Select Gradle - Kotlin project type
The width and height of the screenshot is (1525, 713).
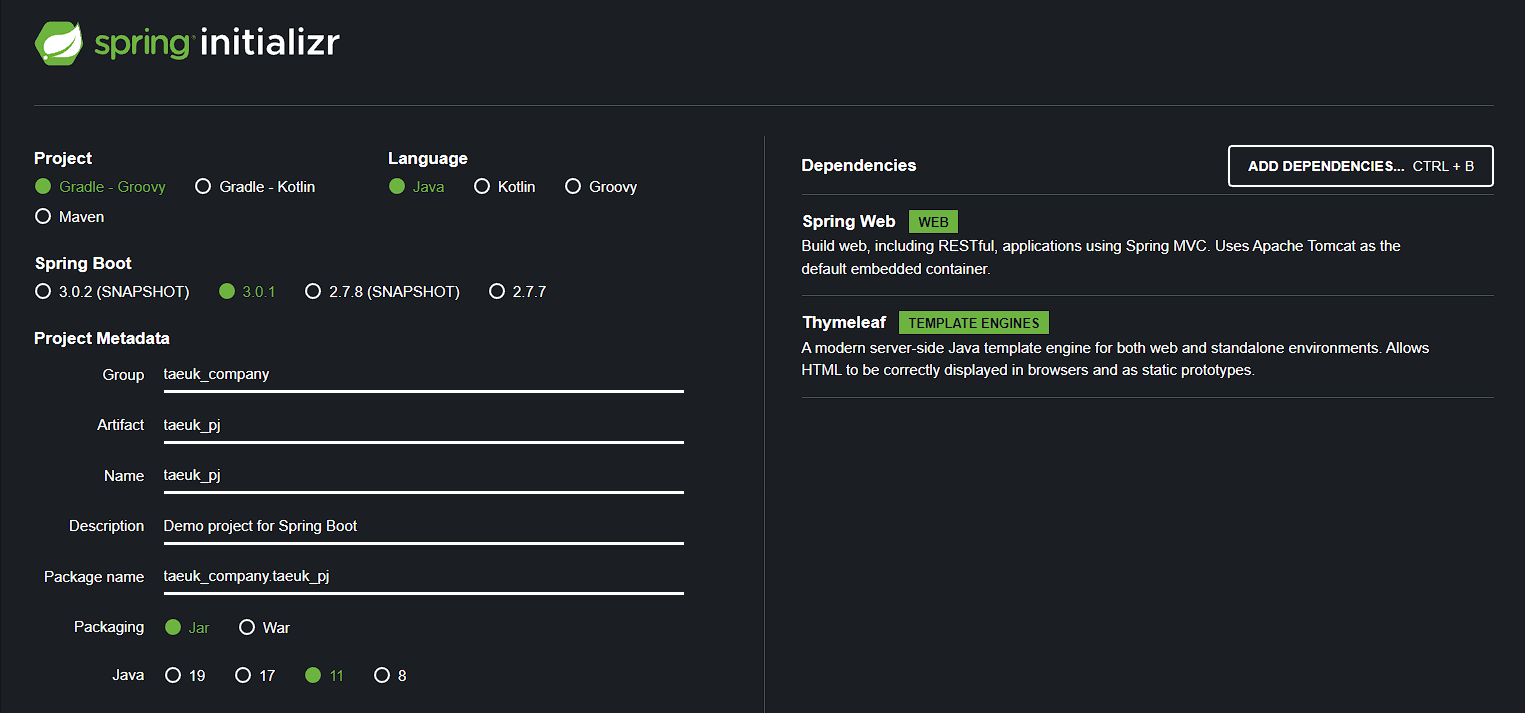click(x=255, y=187)
